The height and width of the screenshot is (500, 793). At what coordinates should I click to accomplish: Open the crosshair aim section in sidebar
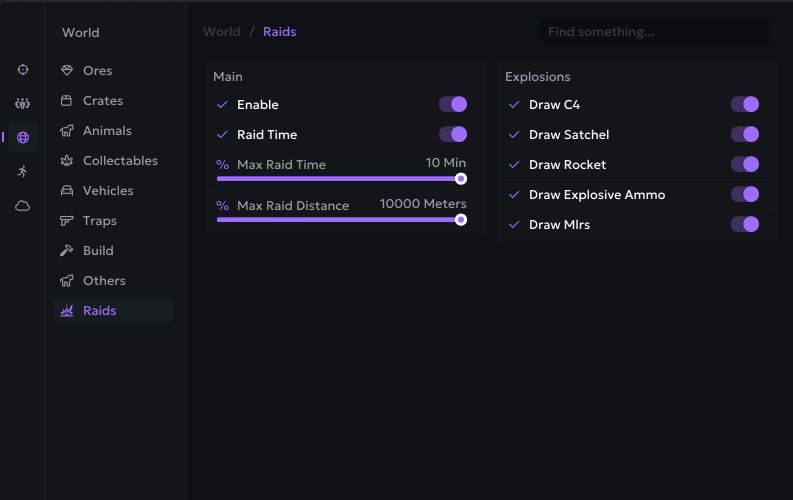pyautogui.click(x=22, y=70)
